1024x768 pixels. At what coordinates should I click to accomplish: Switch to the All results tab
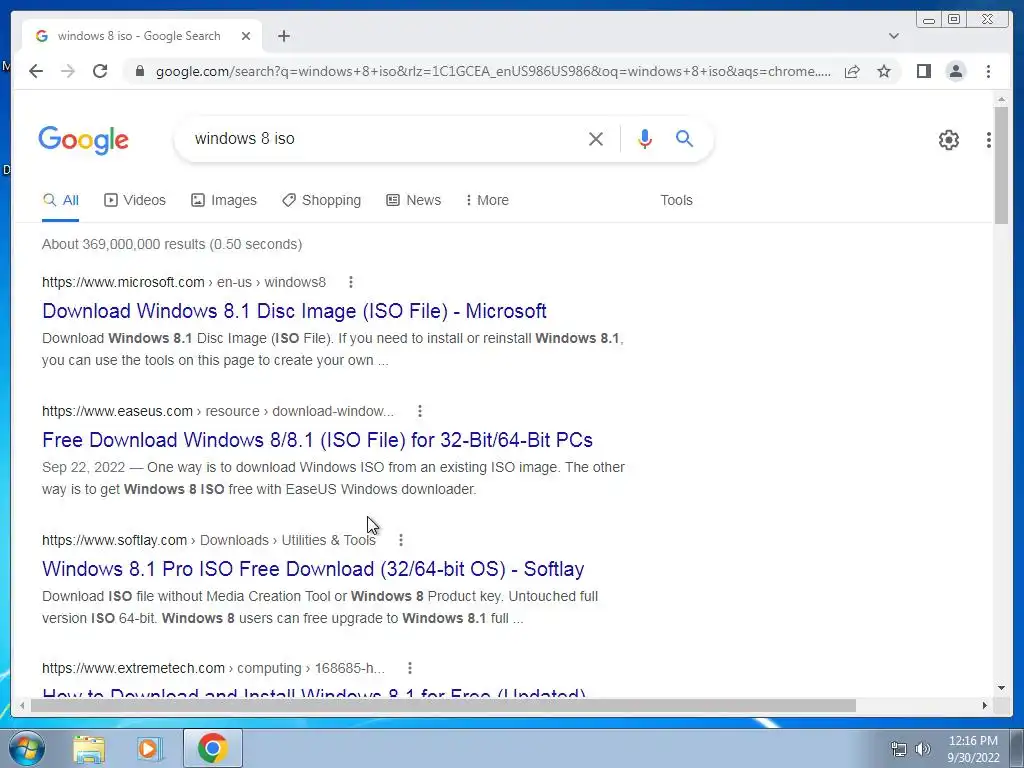[61, 200]
